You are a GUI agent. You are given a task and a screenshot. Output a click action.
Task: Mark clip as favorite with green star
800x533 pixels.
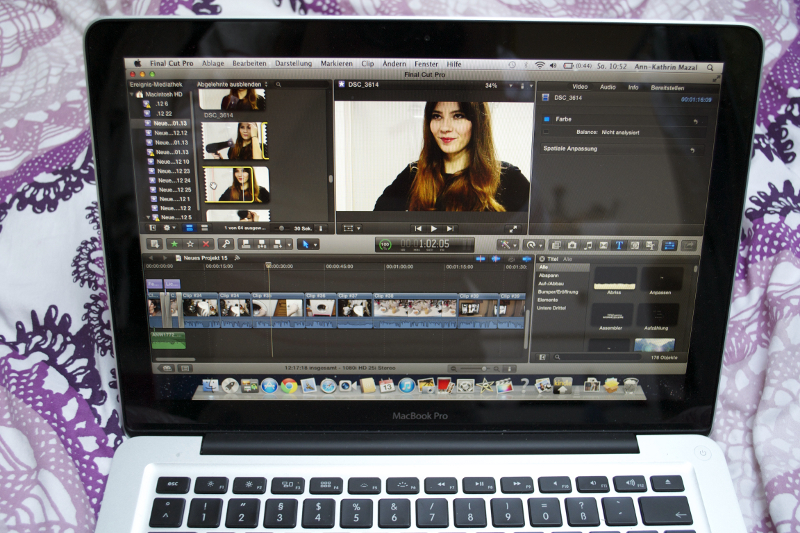point(174,244)
